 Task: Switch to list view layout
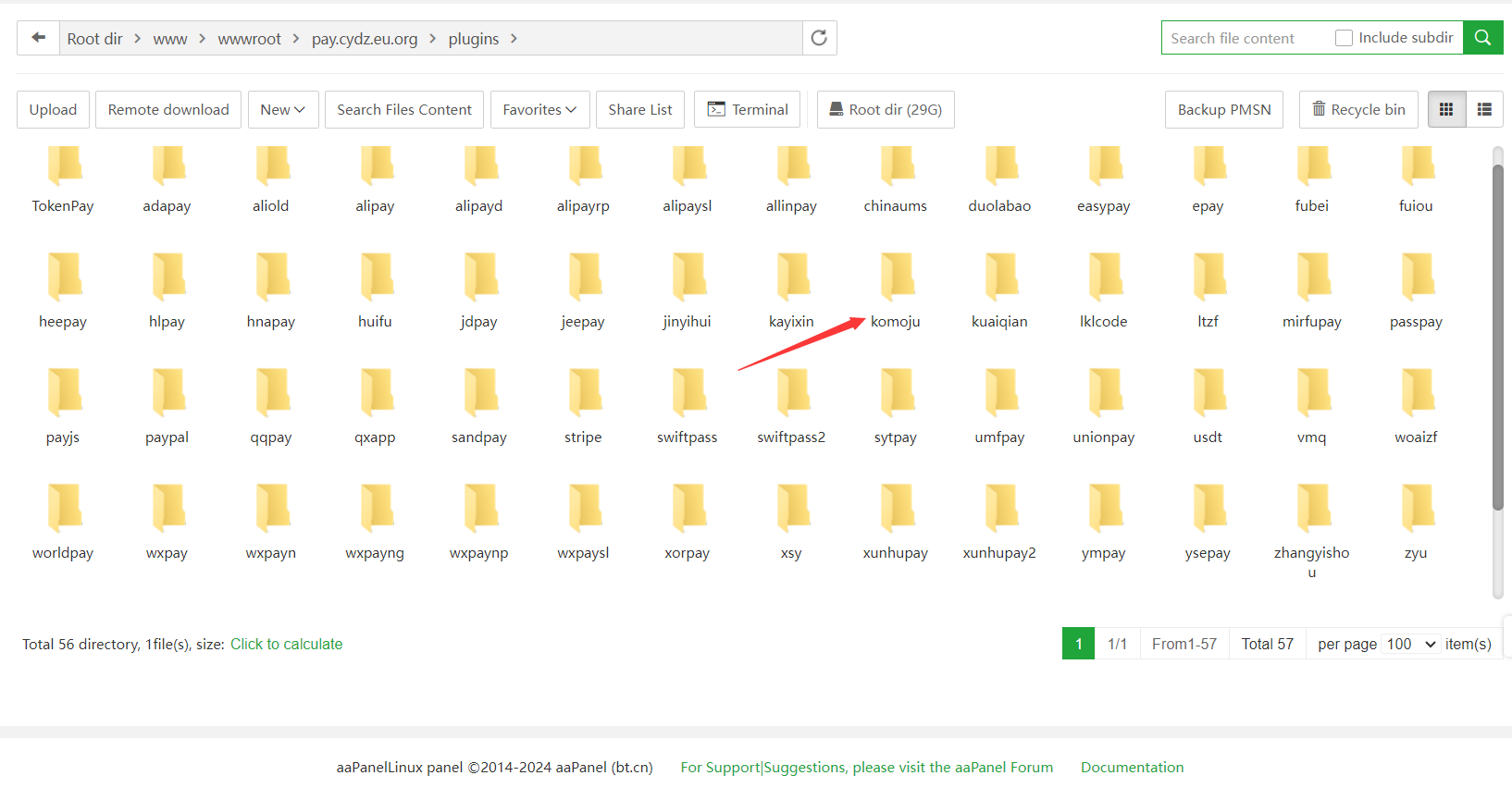pos(1484,109)
